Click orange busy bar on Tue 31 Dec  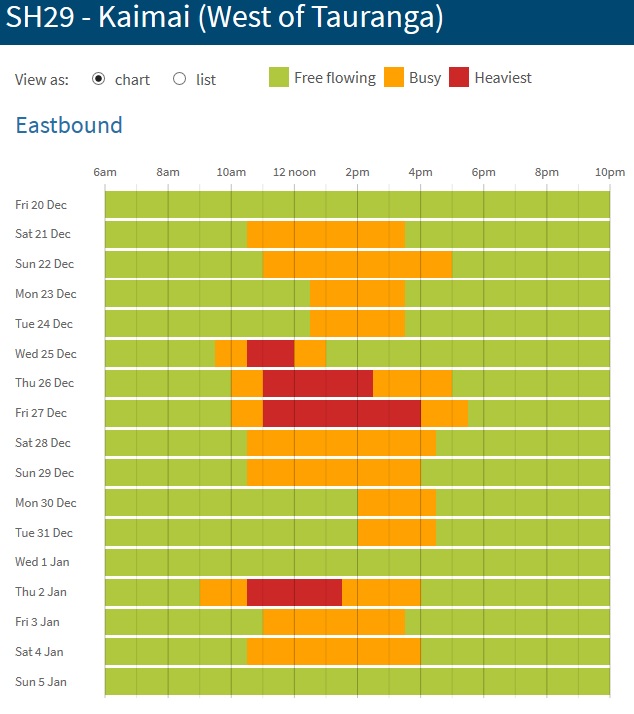point(396,532)
